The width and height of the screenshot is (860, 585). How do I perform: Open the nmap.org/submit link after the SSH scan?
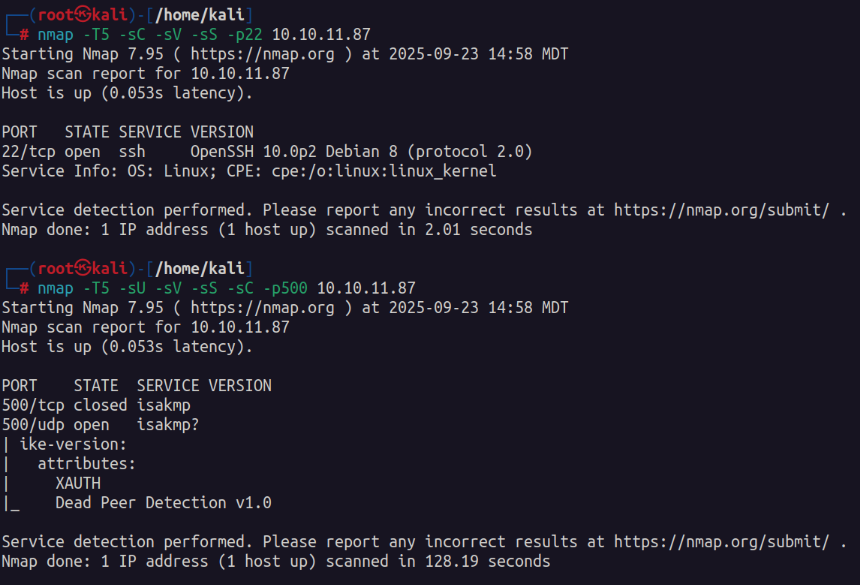coord(722,210)
